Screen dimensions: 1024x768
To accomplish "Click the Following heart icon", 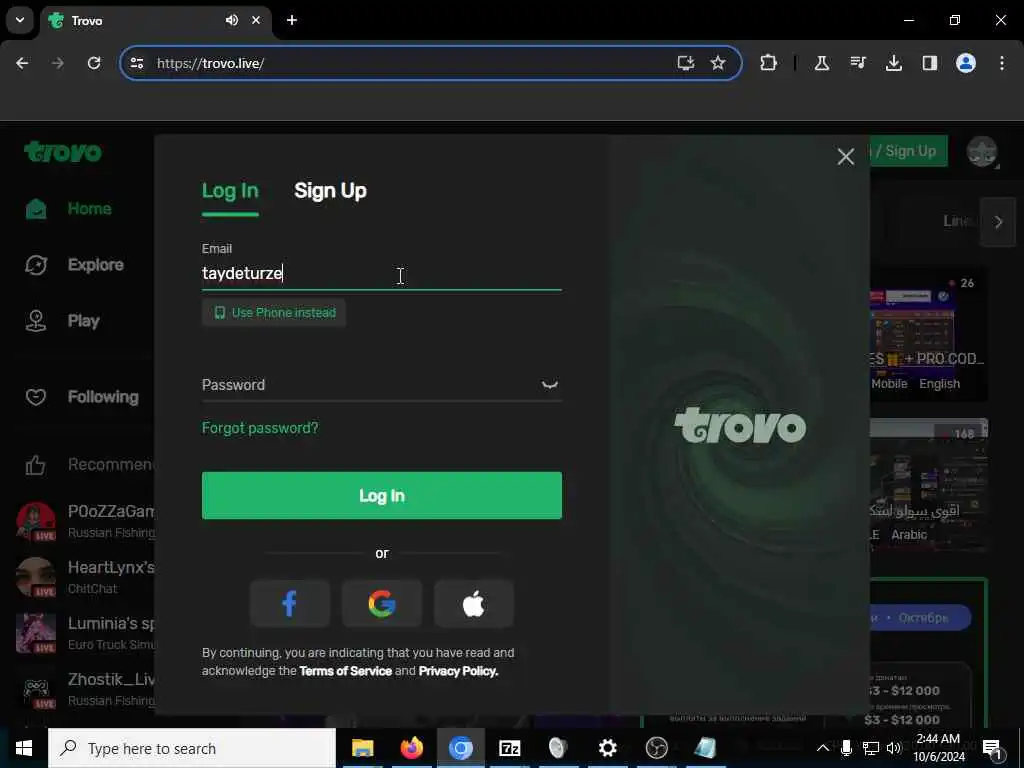I will tap(36, 397).
